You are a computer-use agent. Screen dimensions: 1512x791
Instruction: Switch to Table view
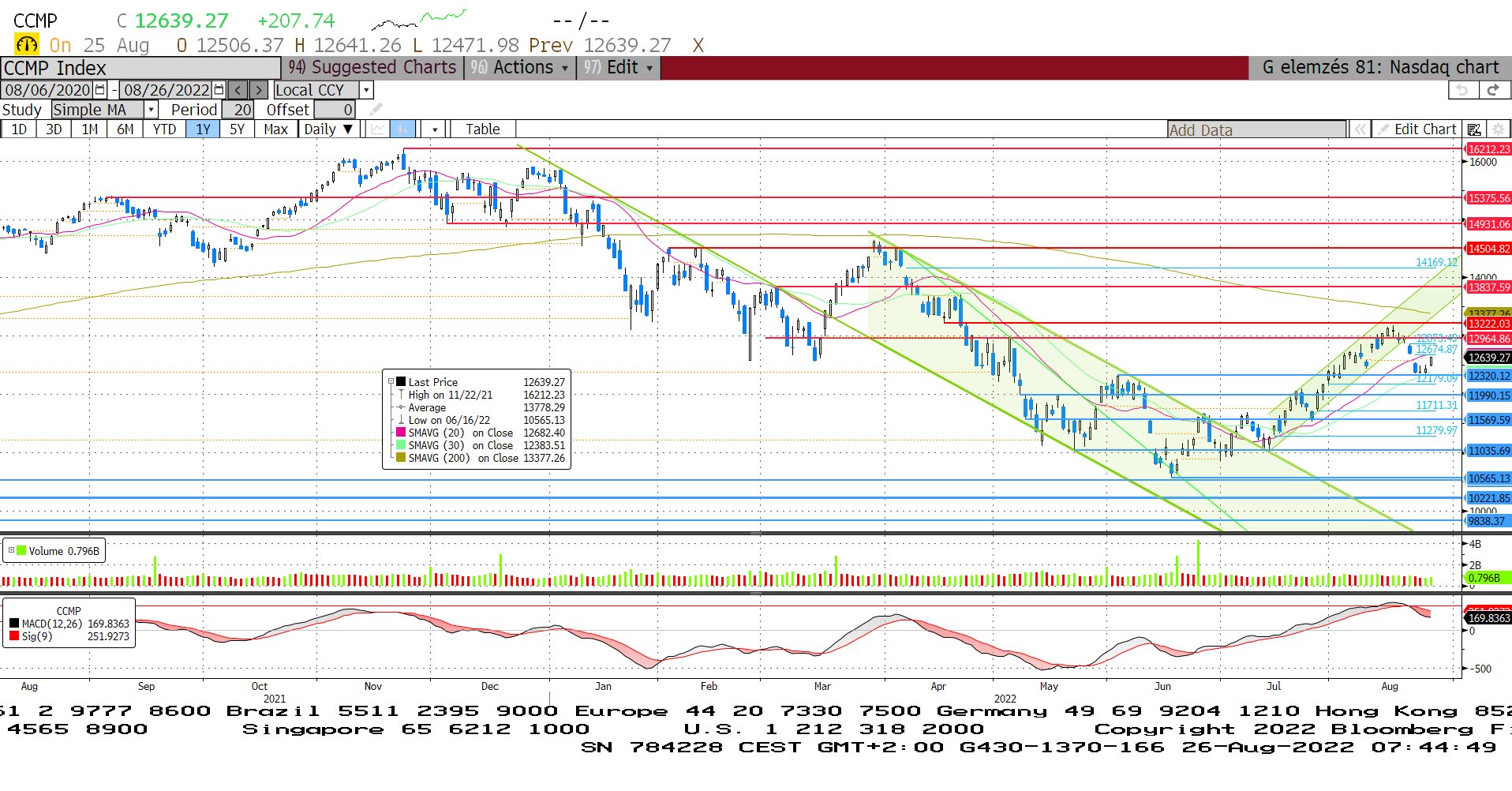coord(482,129)
